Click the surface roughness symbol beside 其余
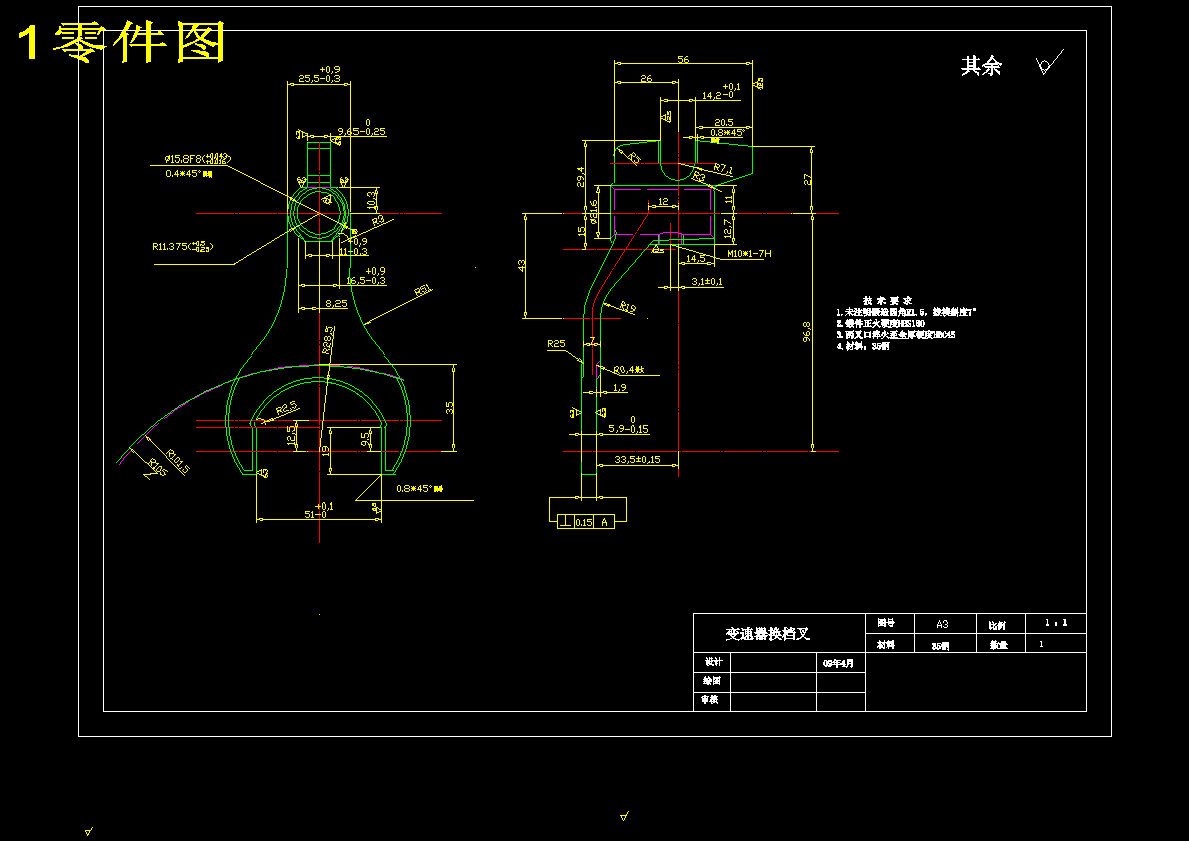The image size is (1189, 841). coord(1049,63)
